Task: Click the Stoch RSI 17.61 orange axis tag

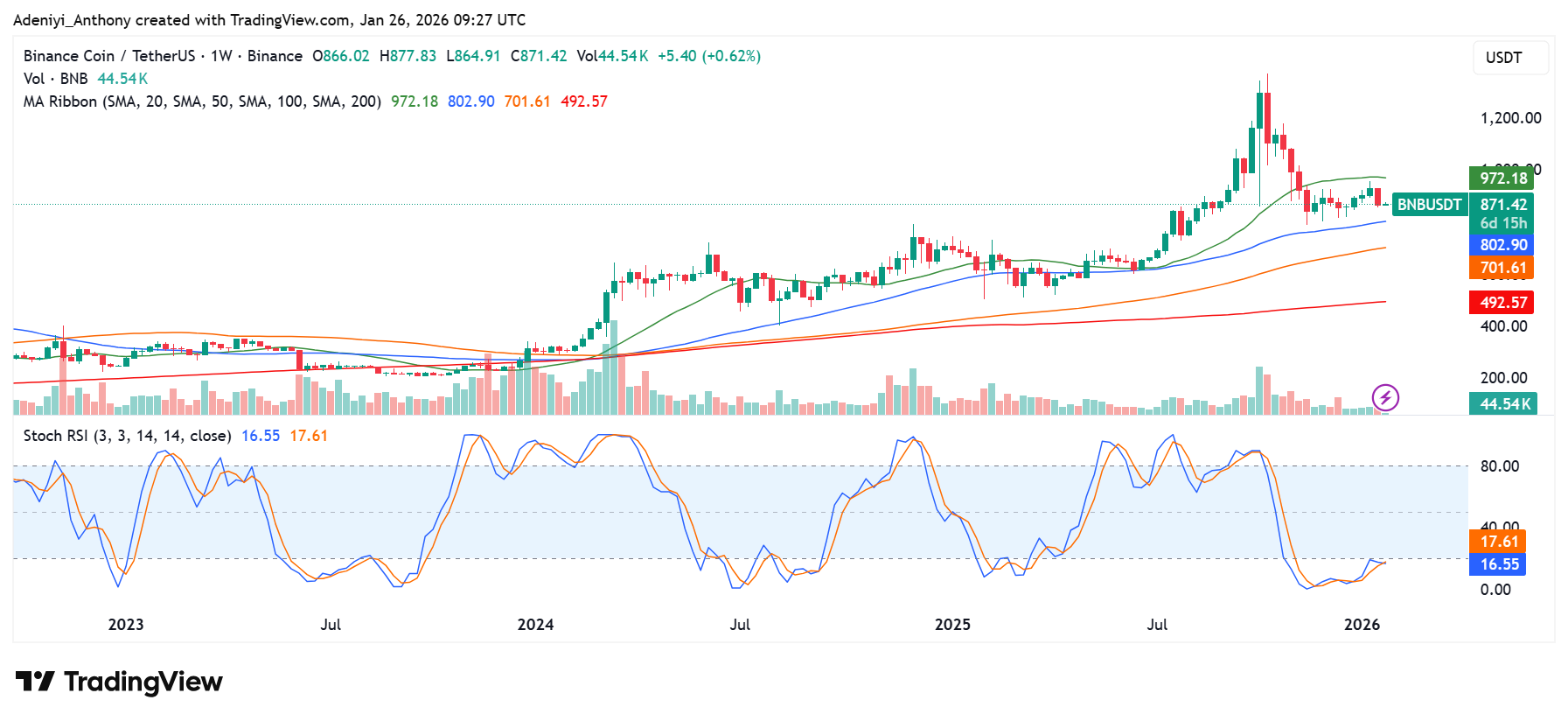Action: pyautogui.click(x=1498, y=542)
